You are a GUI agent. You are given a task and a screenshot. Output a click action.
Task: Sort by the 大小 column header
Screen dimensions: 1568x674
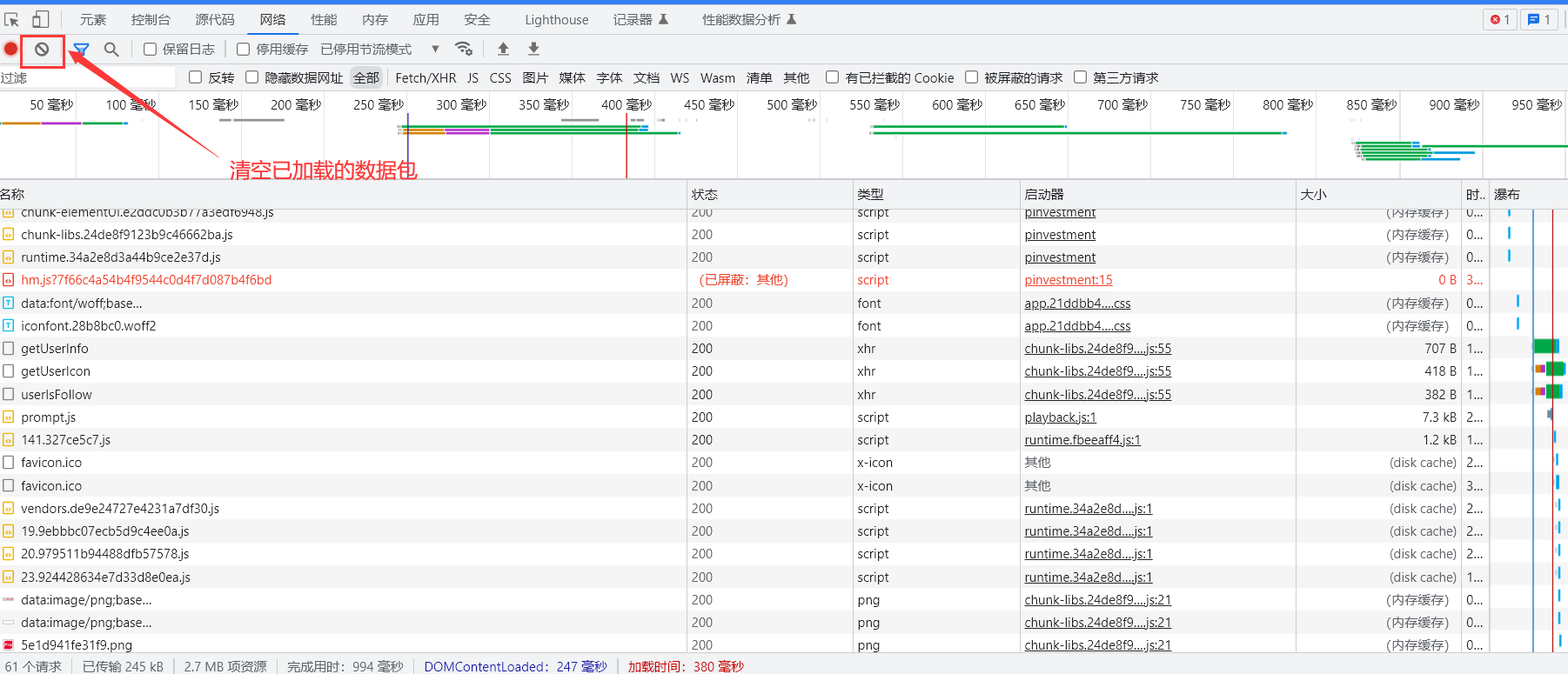pos(1378,194)
